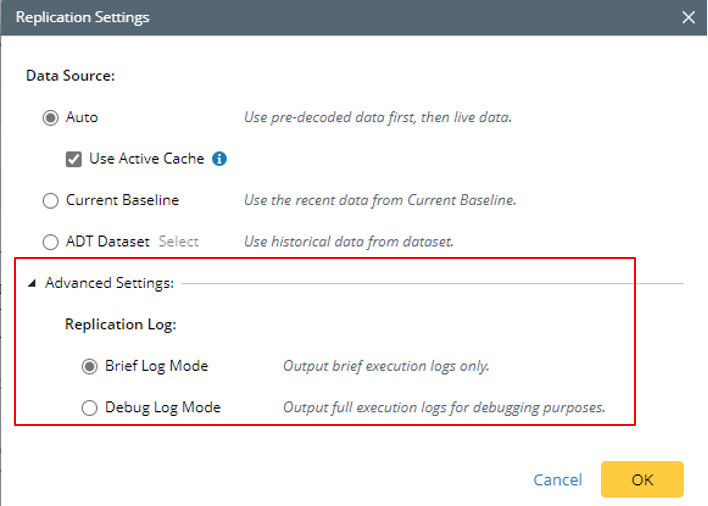Enable the Brief Log Mode radio button

coord(90,366)
